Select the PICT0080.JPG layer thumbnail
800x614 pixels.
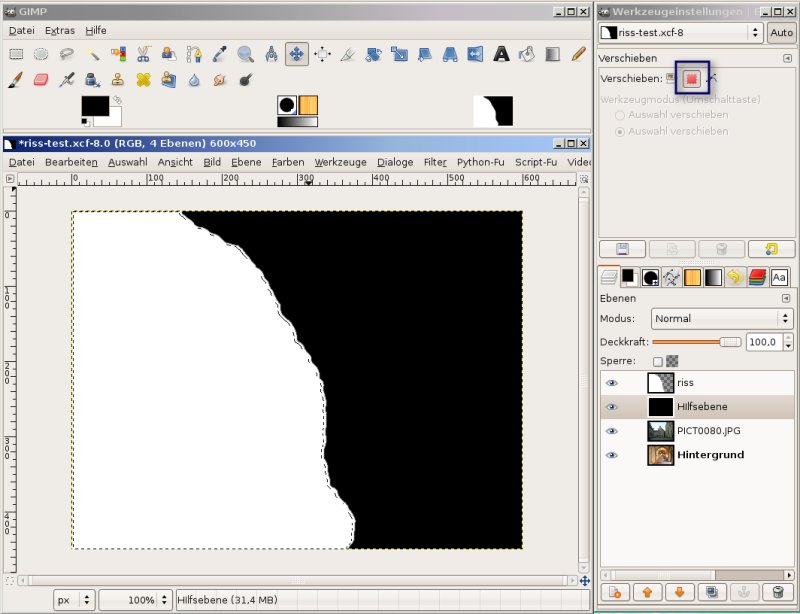pos(660,431)
